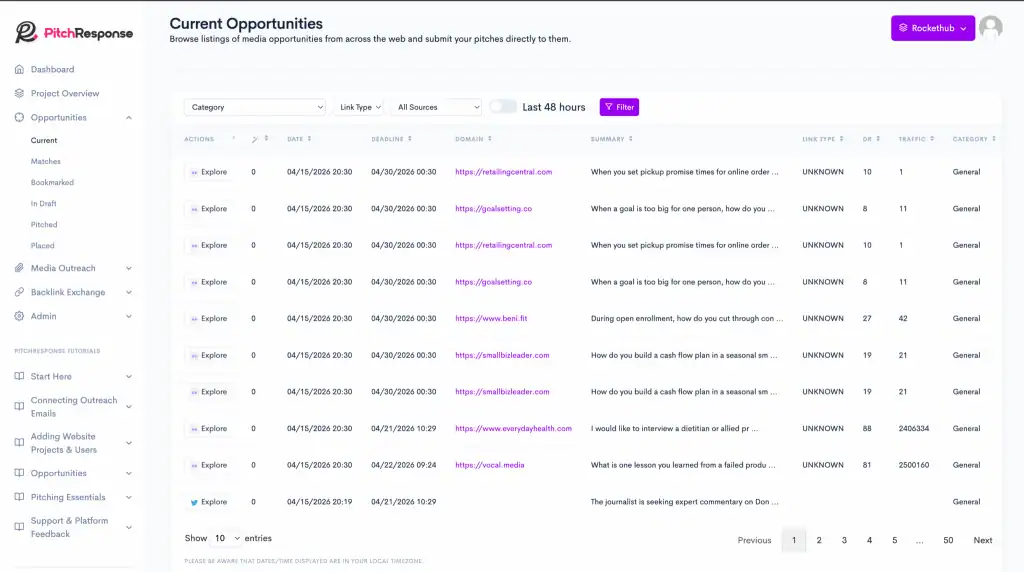This screenshot has height=572, width=1024.
Task: Open the Dashboard home icon
Action: (x=19, y=69)
